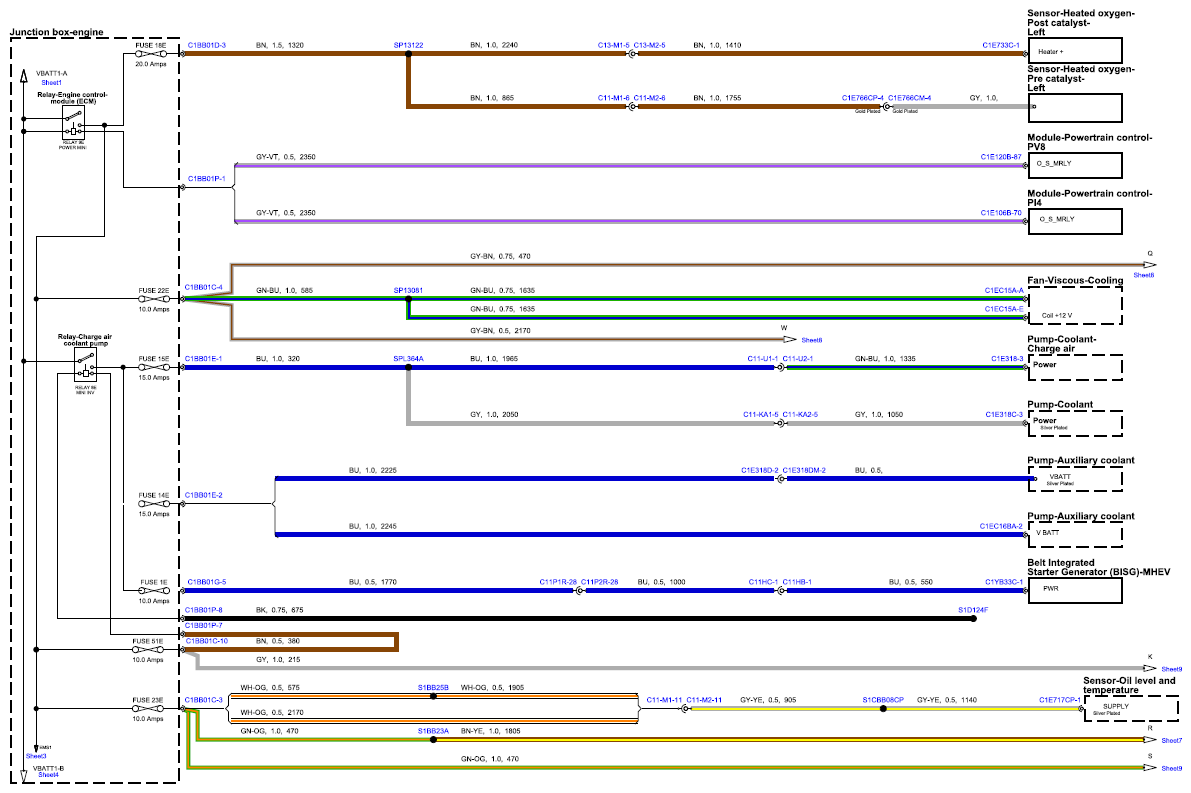1191x793 pixels.
Task: Click the FUSE 15E fuse symbol
Action: tap(153, 368)
